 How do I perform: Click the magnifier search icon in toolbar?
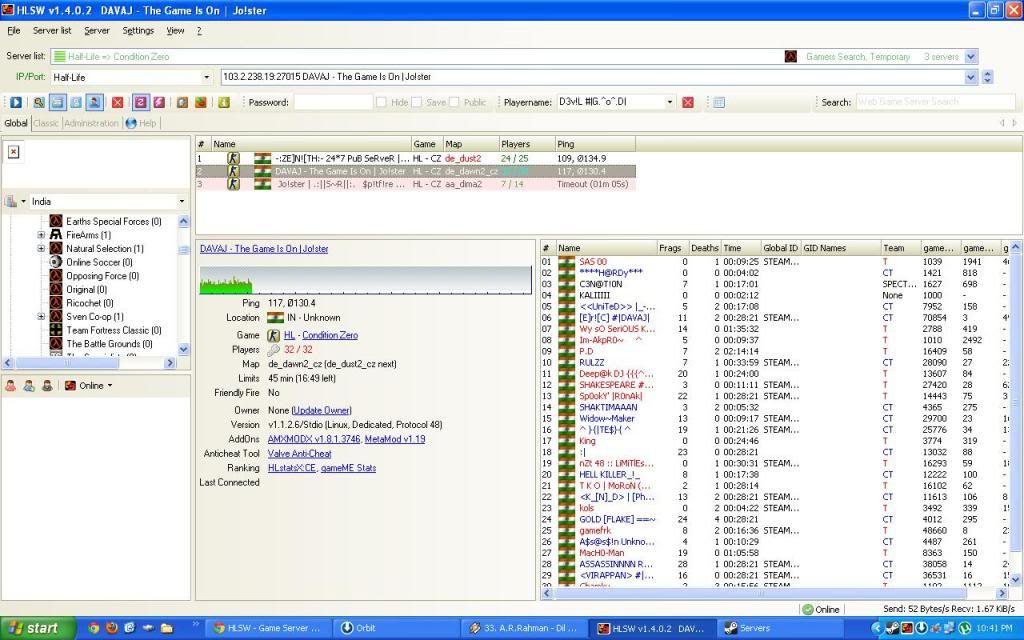(x=39, y=102)
